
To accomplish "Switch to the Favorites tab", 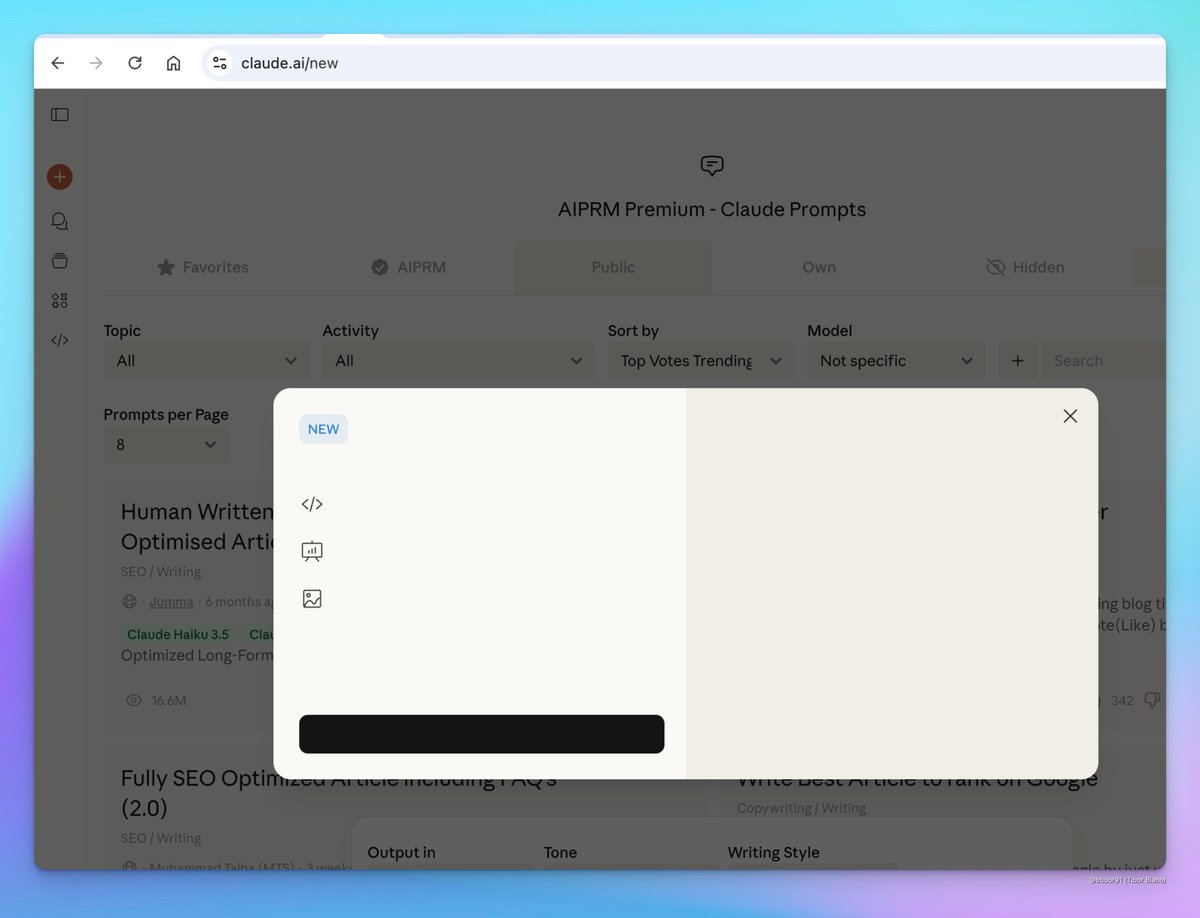I will pyautogui.click(x=203, y=267).
